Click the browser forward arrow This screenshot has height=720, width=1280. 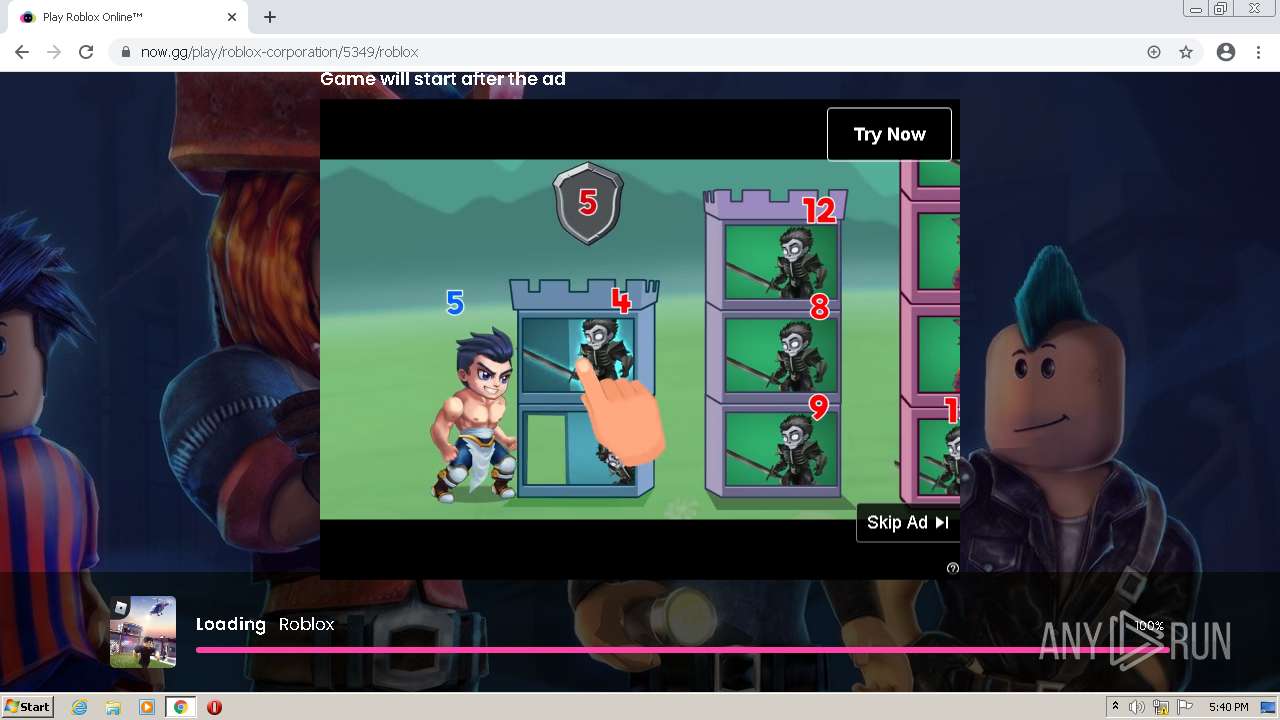[x=54, y=52]
